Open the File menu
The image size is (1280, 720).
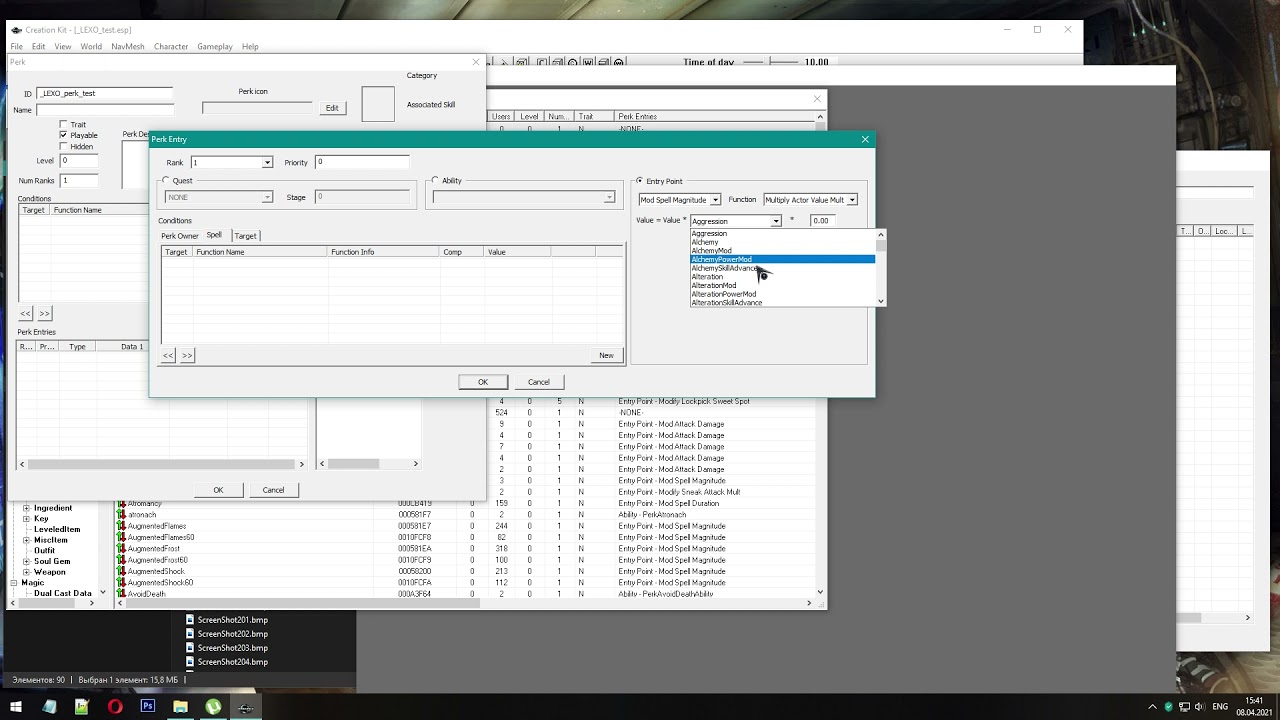[x=16, y=46]
